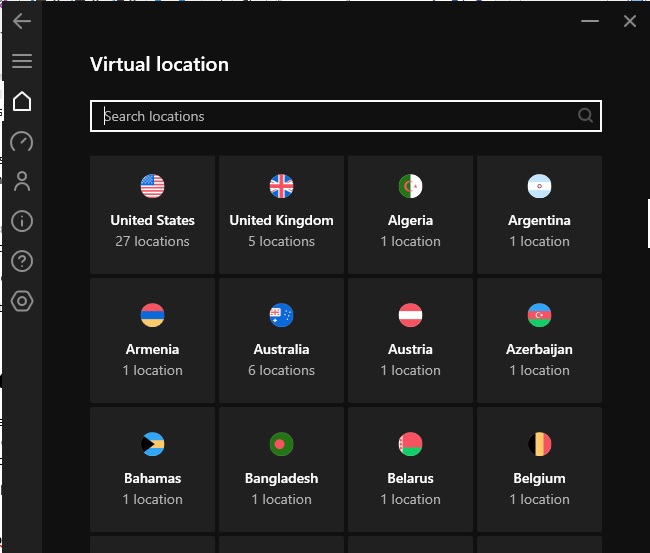This screenshot has height=553, width=650.
Task: Select the Bangladesh location tile
Action: click(x=281, y=469)
